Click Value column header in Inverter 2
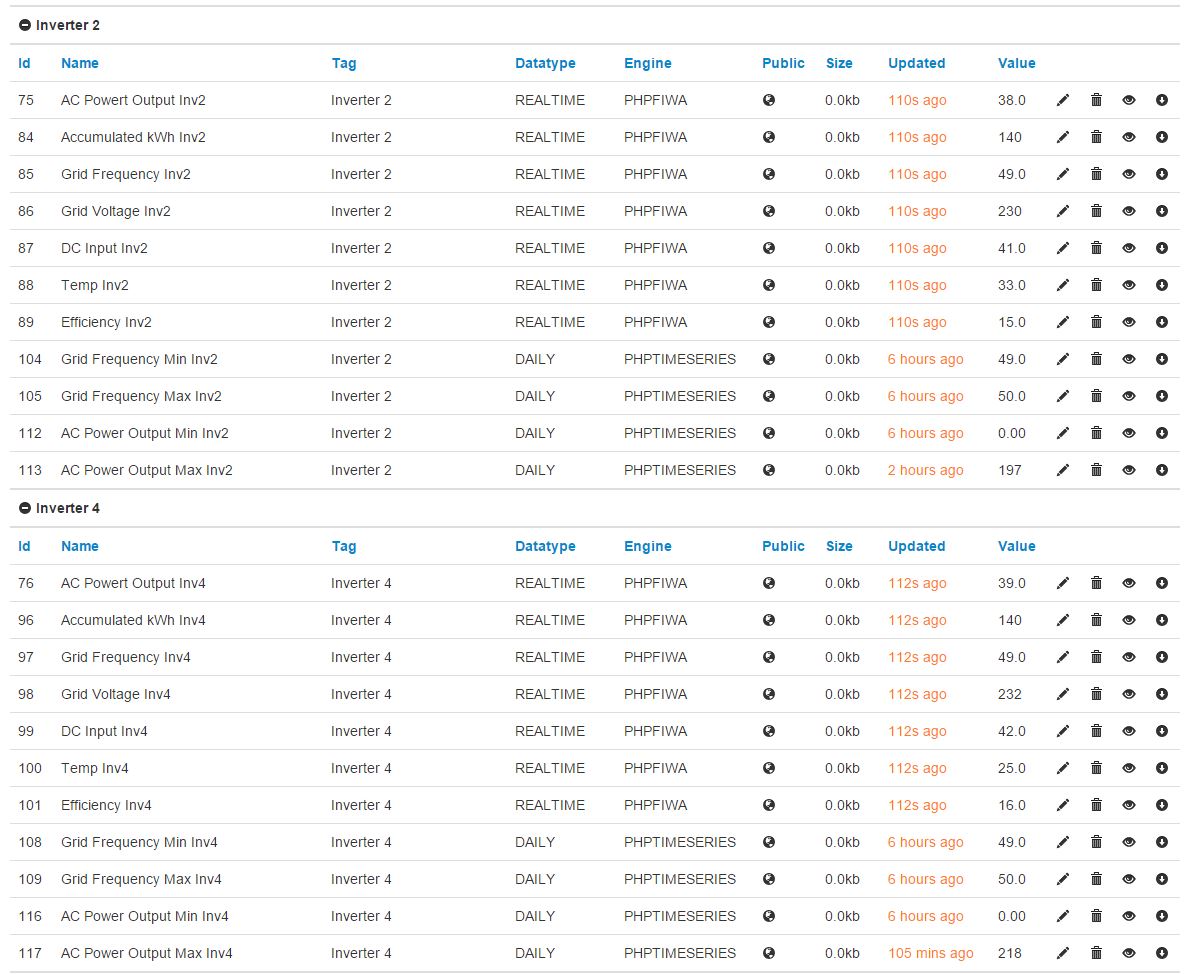Image resolution: width=1184 pixels, height=974 pixels. (x=1016, y=63)
